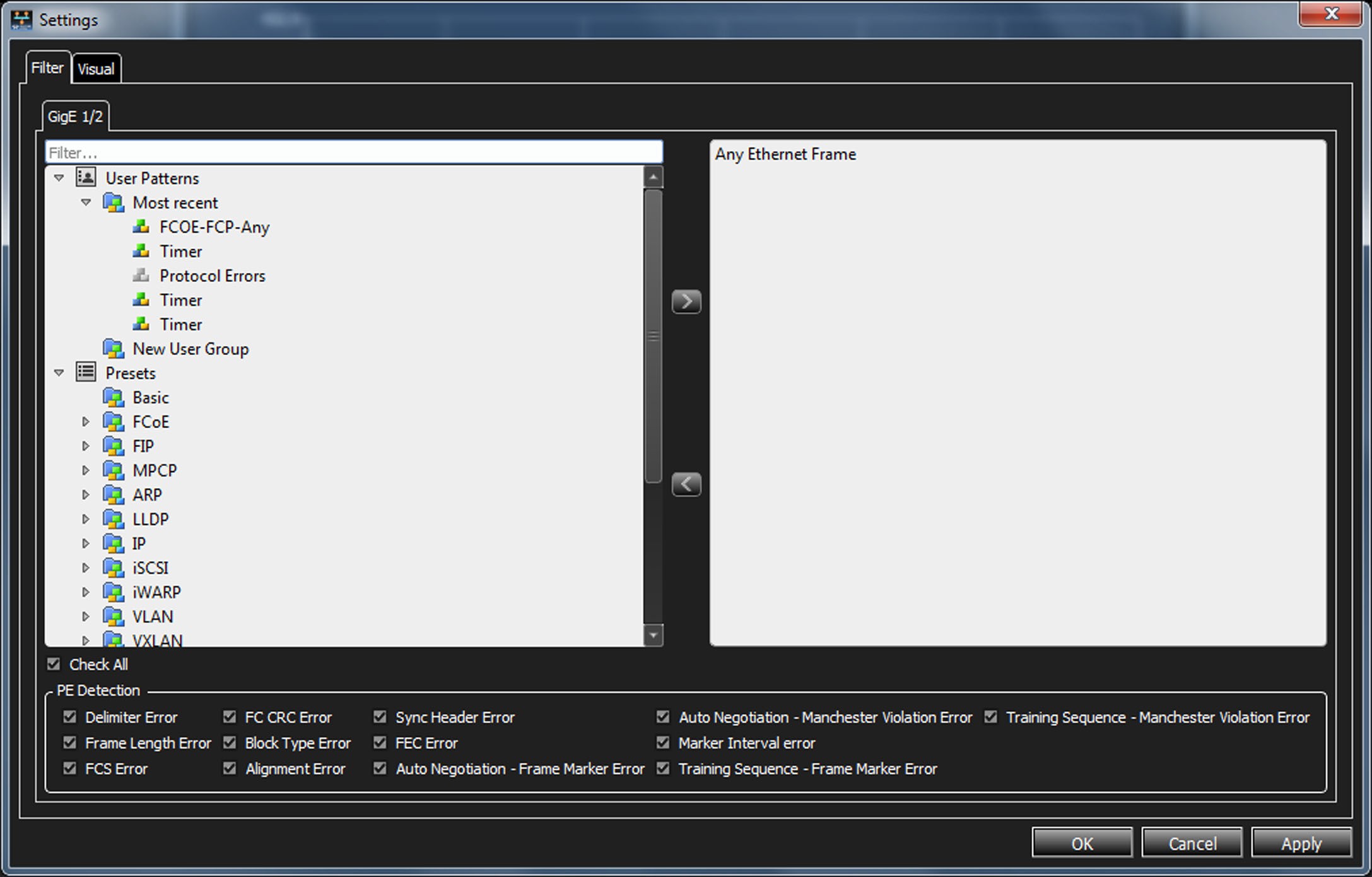Expand the iSCSI preset group

86,567
